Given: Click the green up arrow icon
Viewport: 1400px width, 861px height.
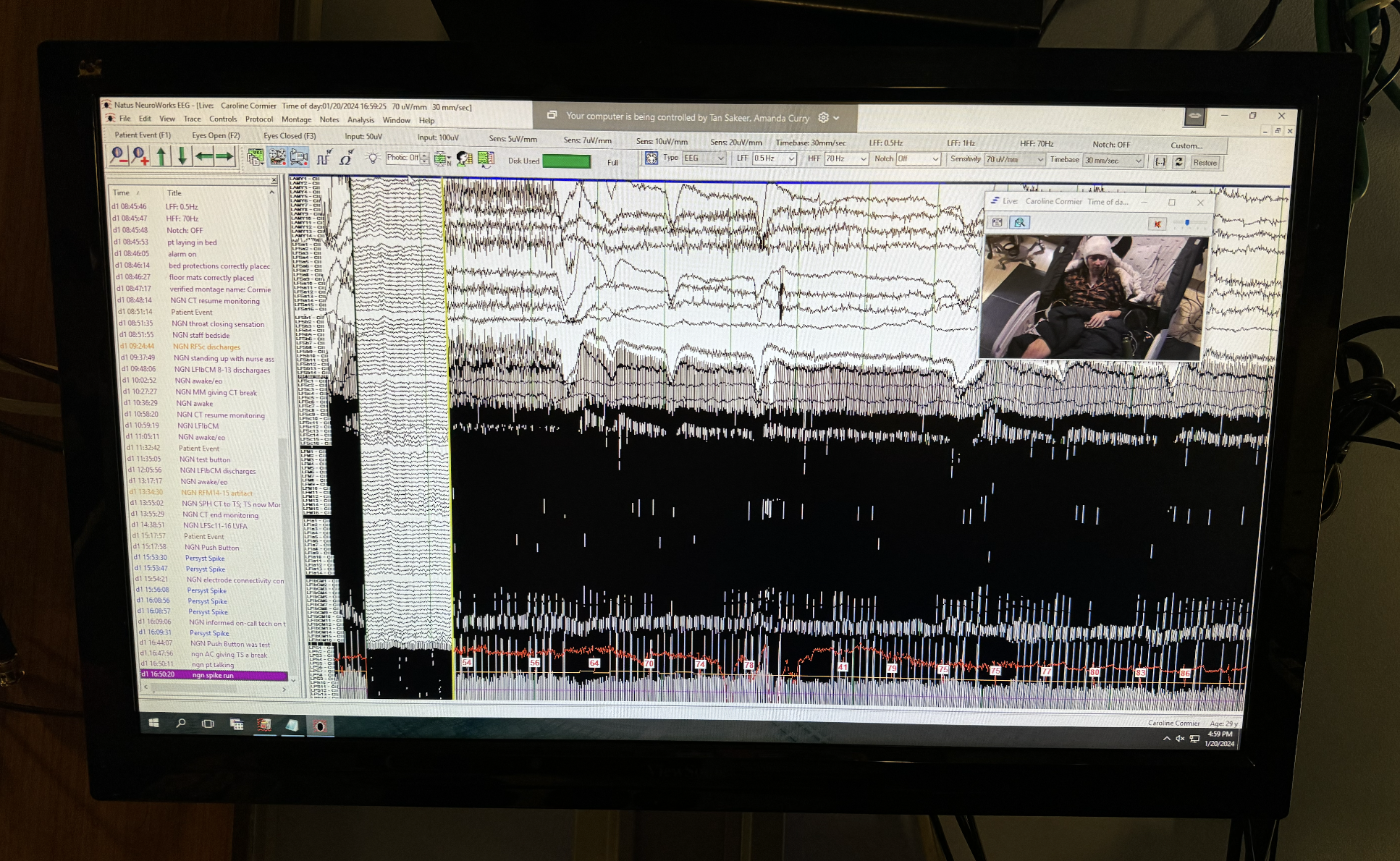Looking at the screenshot, I should tap(161, 156).
